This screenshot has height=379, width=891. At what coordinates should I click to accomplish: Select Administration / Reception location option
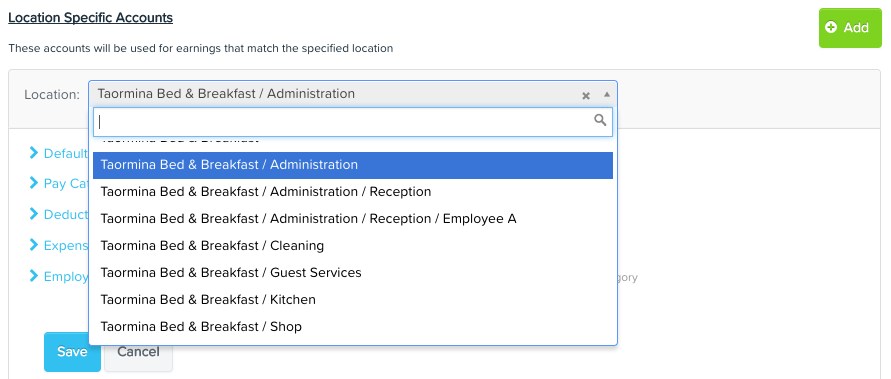pos(353,191)
